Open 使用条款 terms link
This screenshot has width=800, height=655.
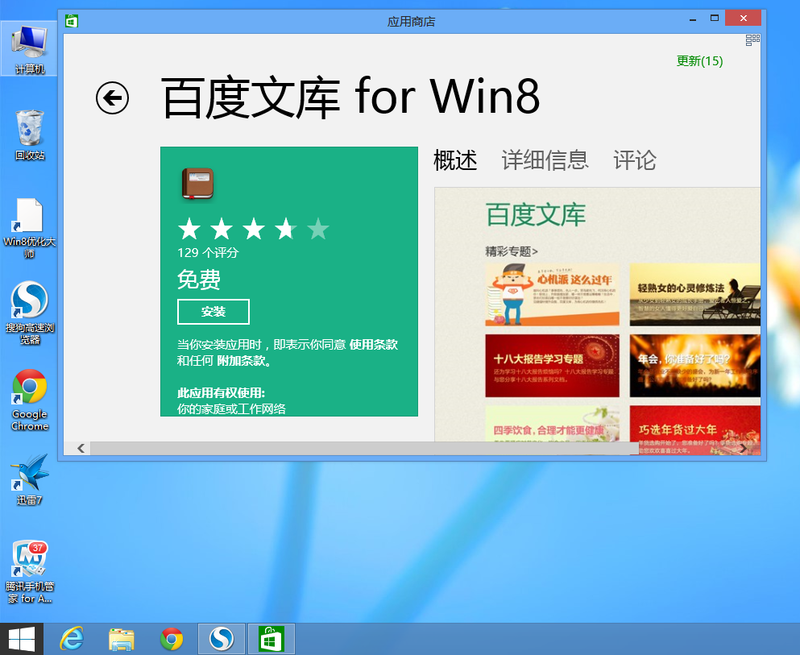[373, 344]
